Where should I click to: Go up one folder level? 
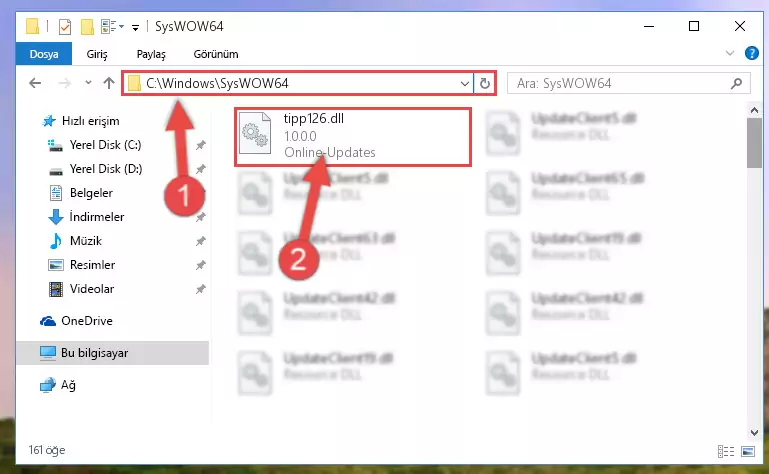[x=109, y=83]
